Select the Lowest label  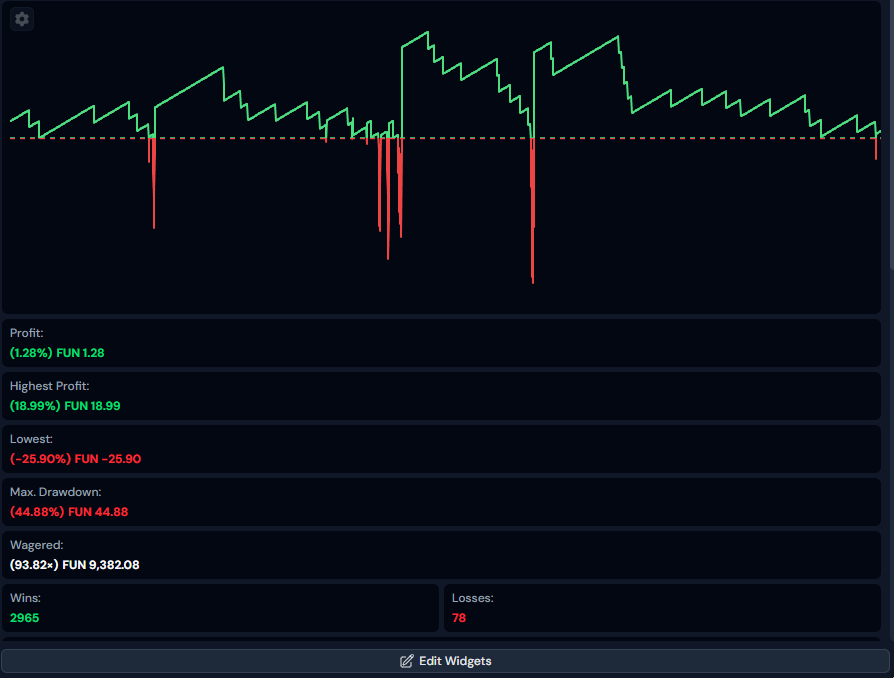click(30, 439)
